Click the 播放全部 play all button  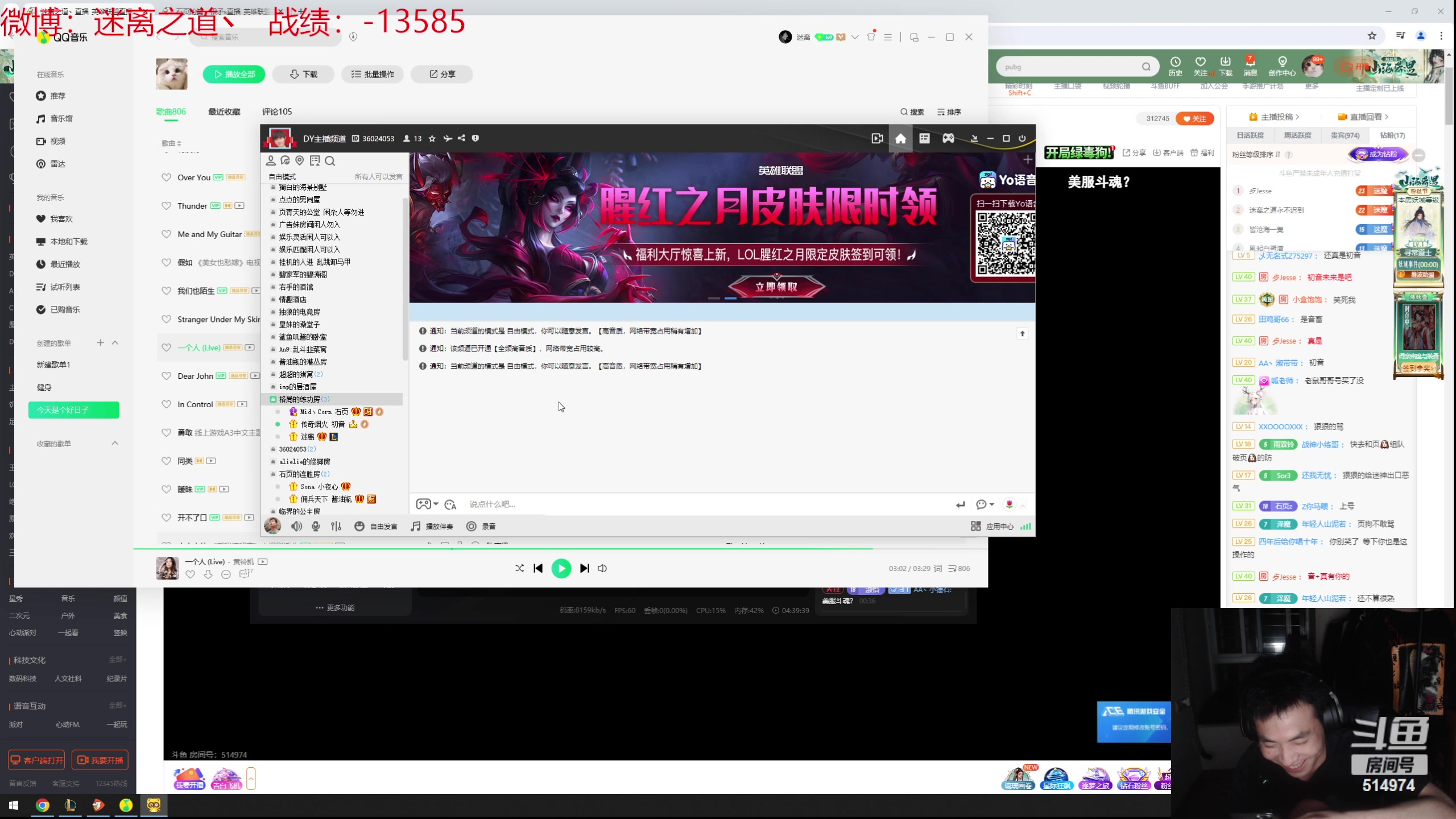pyautogui.click(x=234, y=74)
